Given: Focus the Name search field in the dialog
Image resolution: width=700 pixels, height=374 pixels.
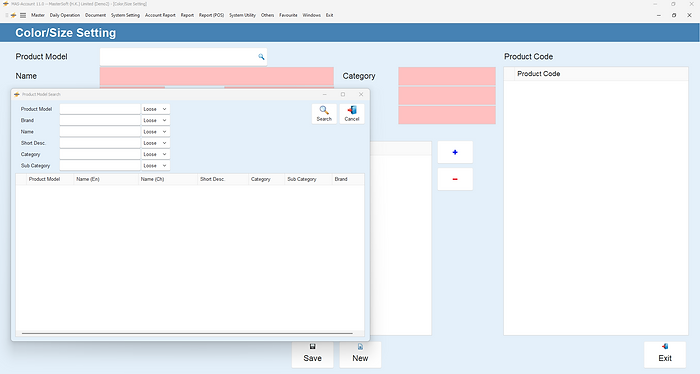Looking at the screenshot, I should click(x=100, y=132).
